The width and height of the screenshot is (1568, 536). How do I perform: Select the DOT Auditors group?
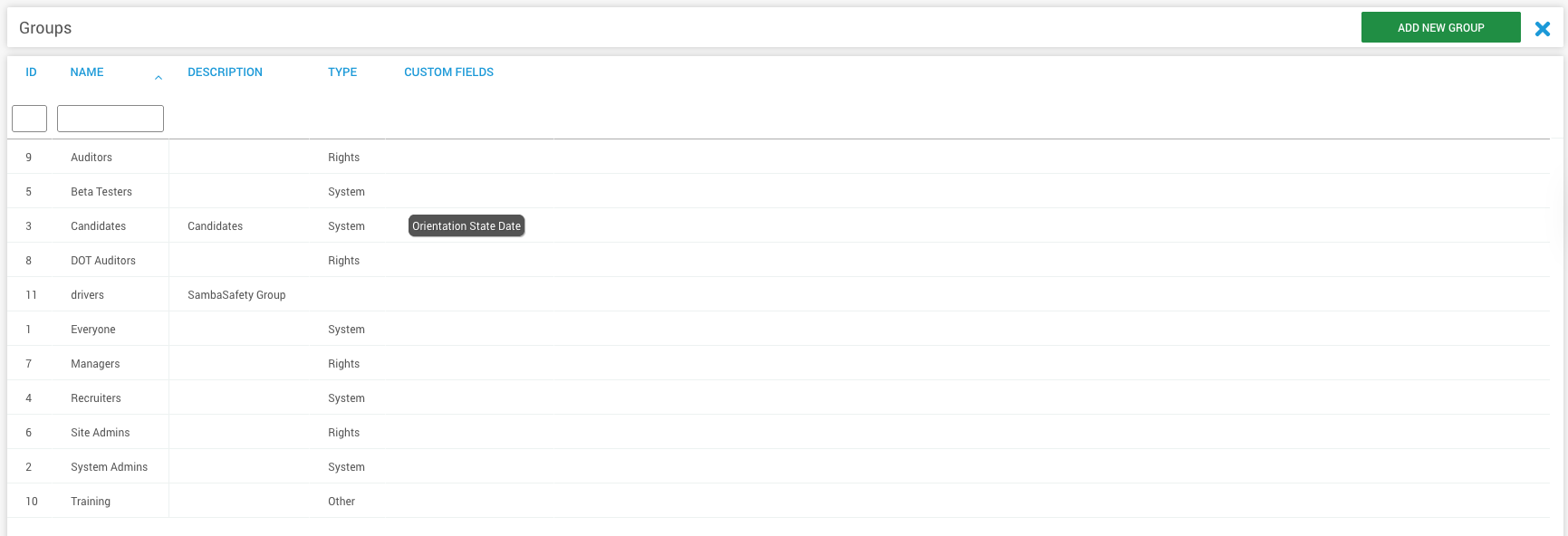coord(103,261)
